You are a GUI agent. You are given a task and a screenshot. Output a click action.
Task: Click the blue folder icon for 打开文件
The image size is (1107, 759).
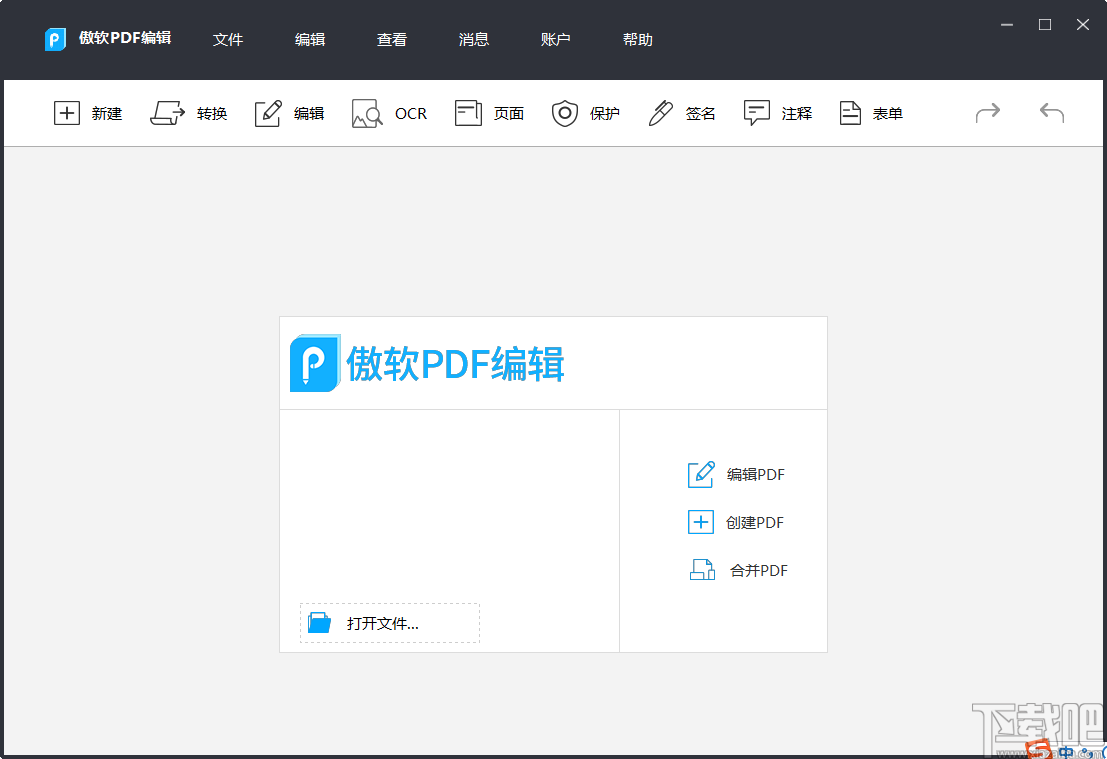pyautogui.click(x=320, y=623)
